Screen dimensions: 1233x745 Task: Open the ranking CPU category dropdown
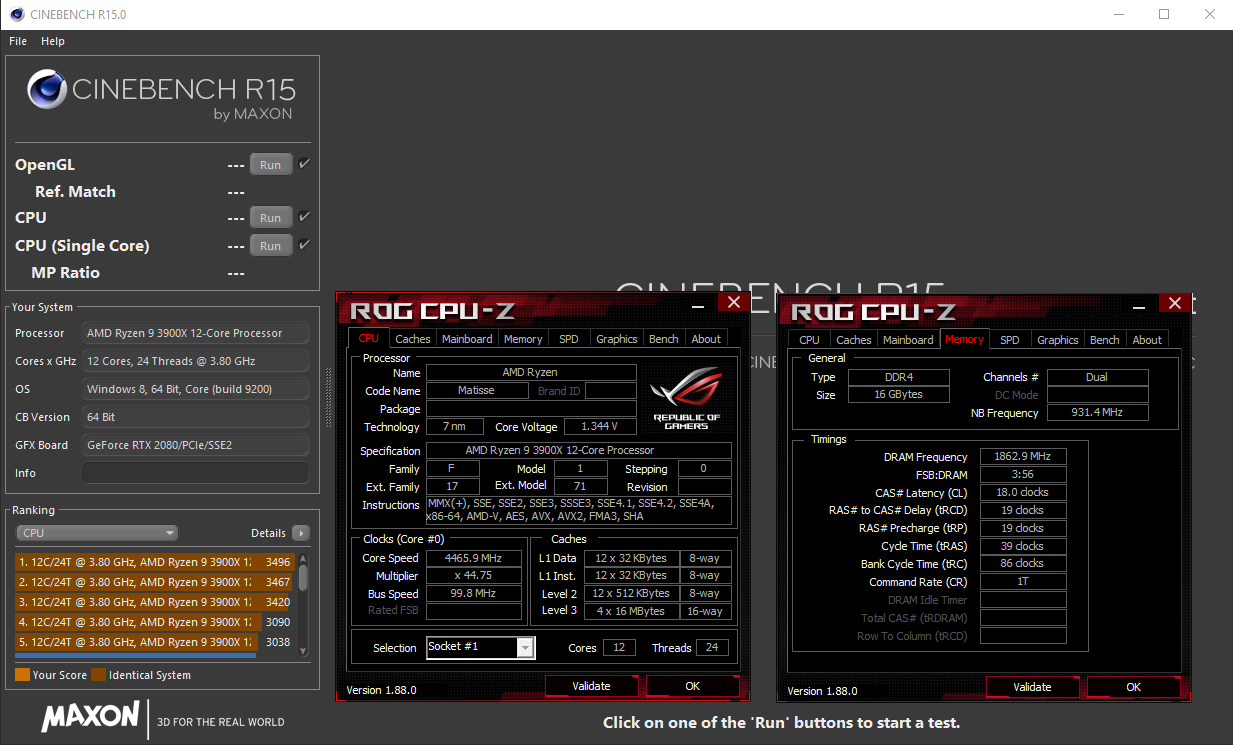click(x=97, y=533)
